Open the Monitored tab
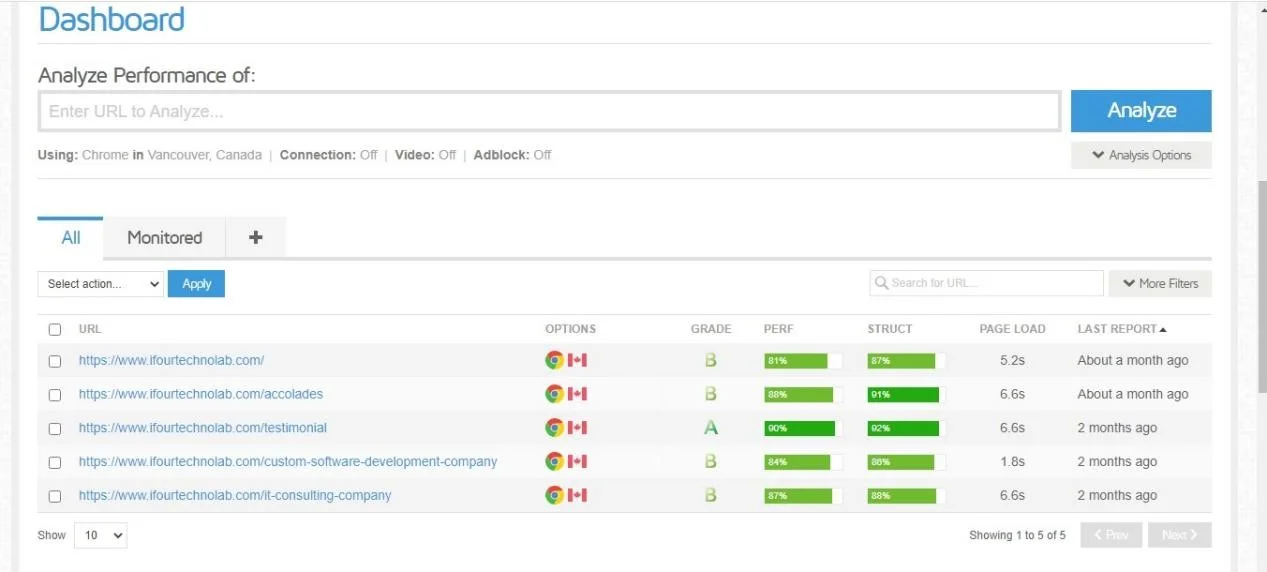The height and width of the screenshot is (572, 1267). 164,237
